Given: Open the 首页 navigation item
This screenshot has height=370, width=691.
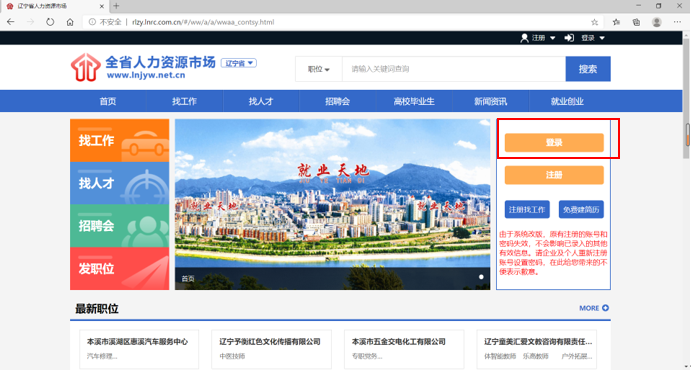Looking at the screenshot, I should coord(108,101).
